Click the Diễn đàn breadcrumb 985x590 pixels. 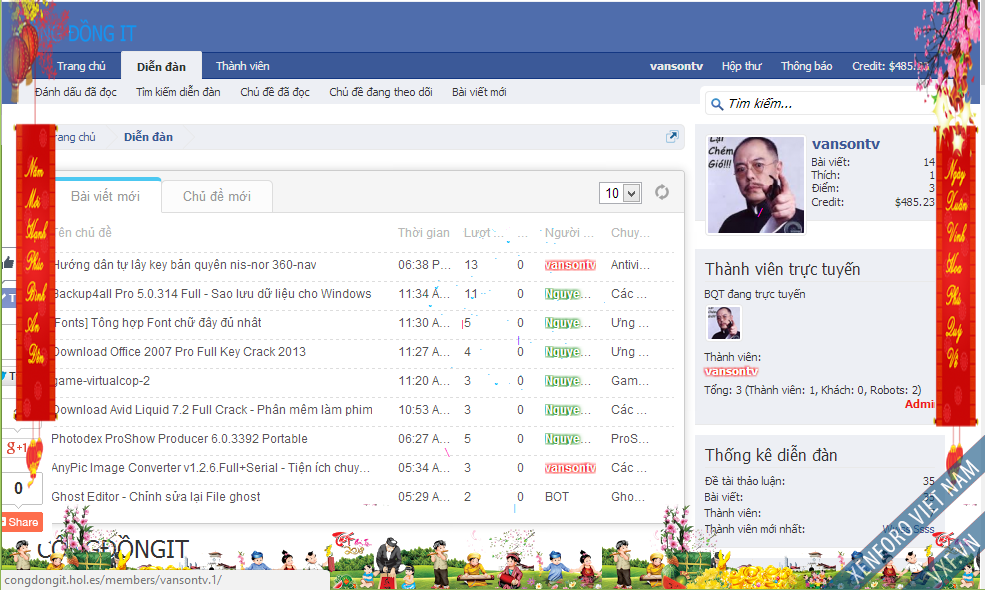tap(148, 137)
